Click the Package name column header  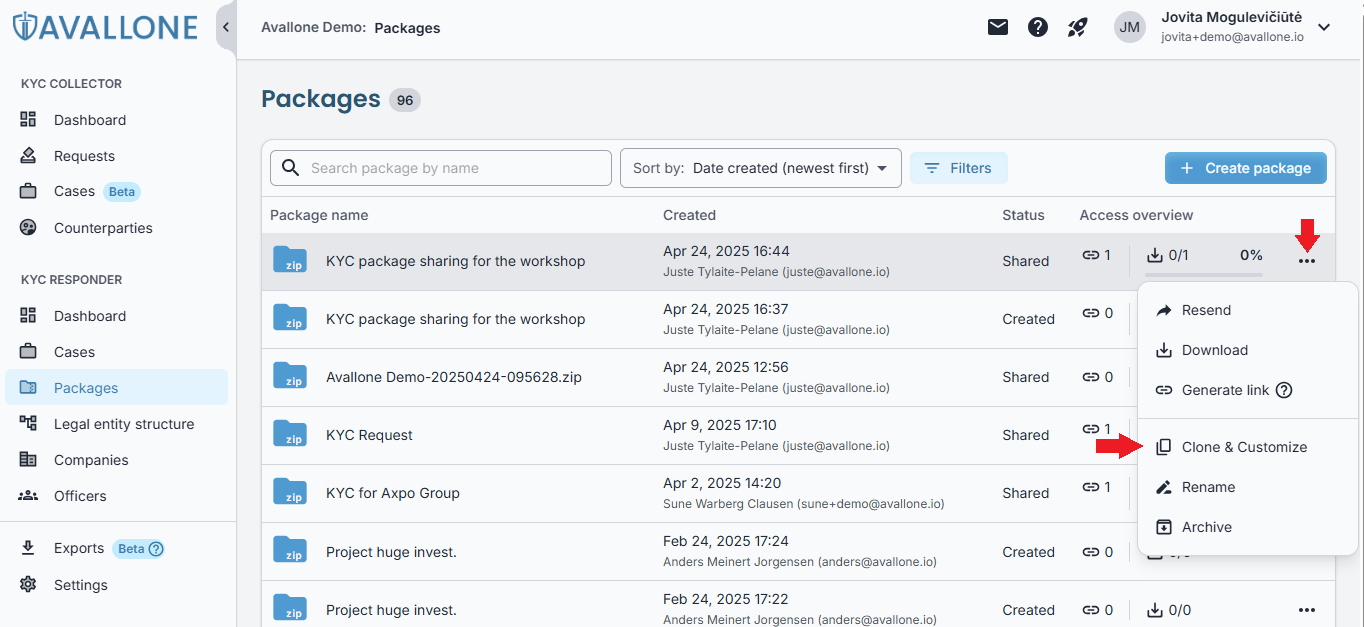[319, 215]
